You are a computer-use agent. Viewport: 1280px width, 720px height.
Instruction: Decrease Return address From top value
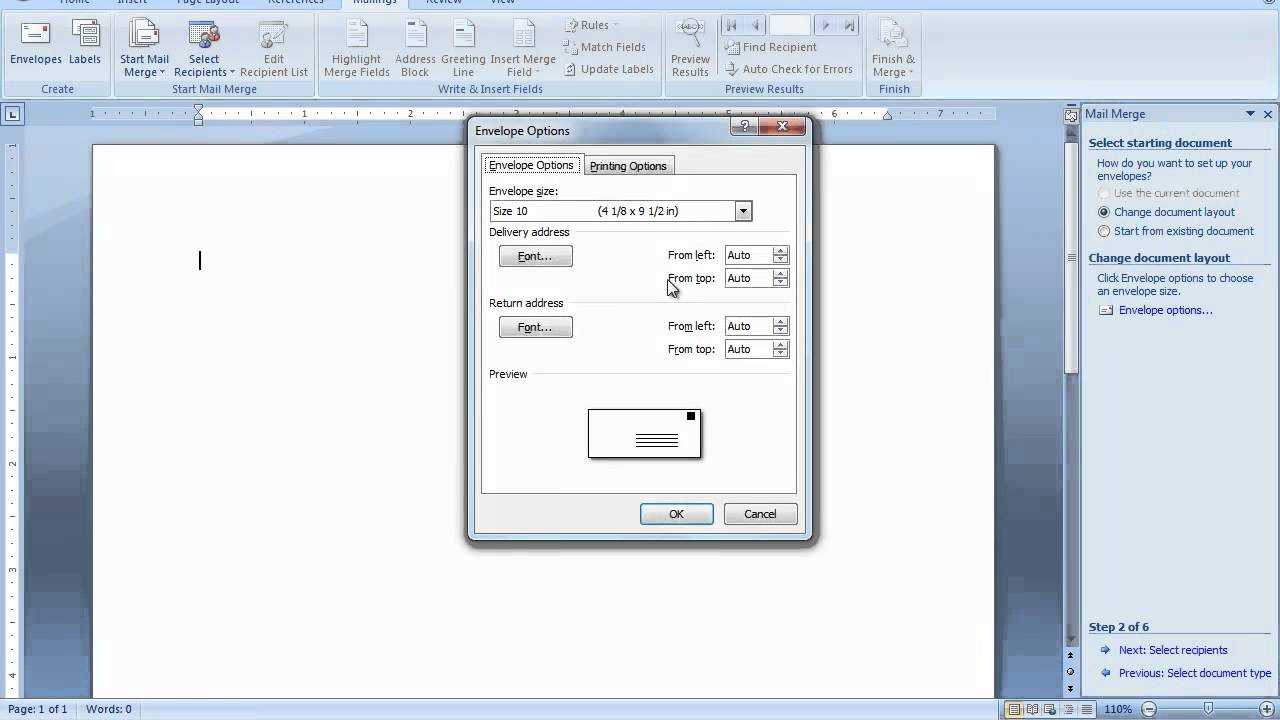(x=780, y=353)
